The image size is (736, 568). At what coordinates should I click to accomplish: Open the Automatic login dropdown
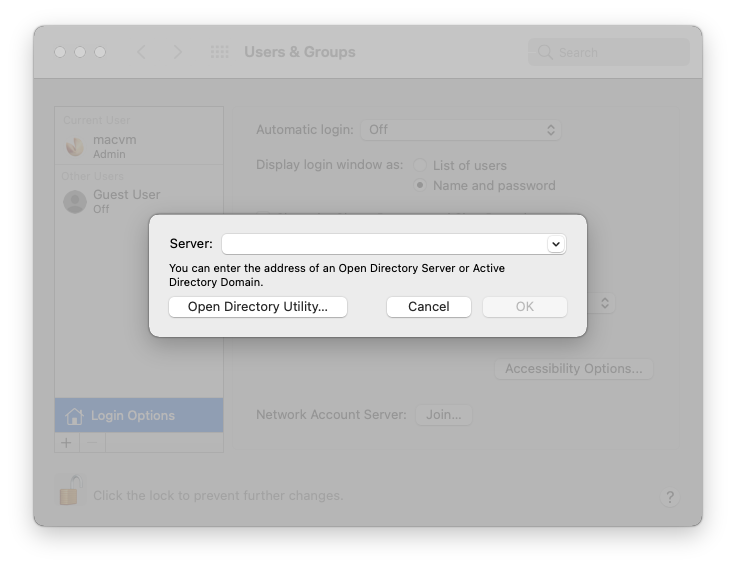(461, 130)
